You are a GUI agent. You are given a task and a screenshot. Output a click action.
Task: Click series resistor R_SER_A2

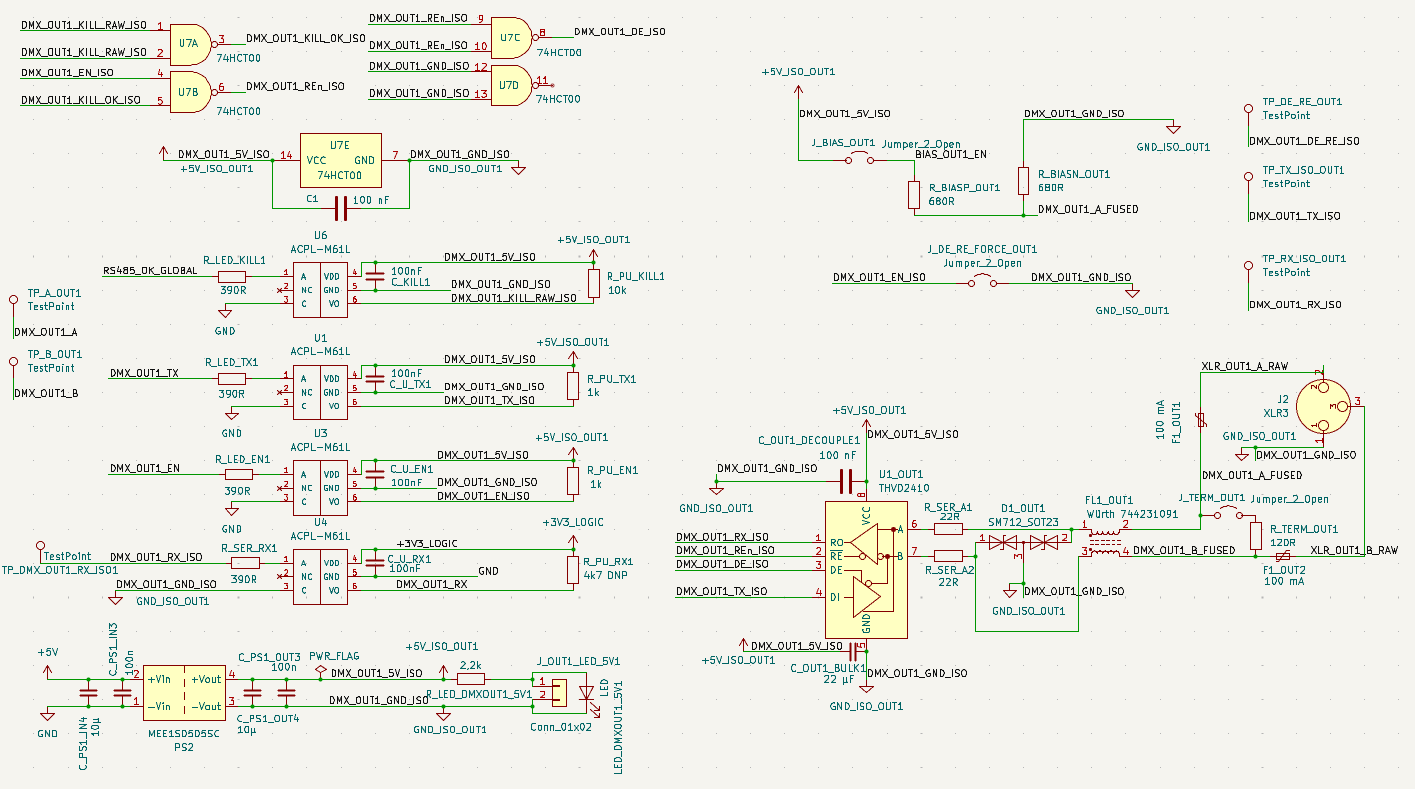(x=948, y=555)
